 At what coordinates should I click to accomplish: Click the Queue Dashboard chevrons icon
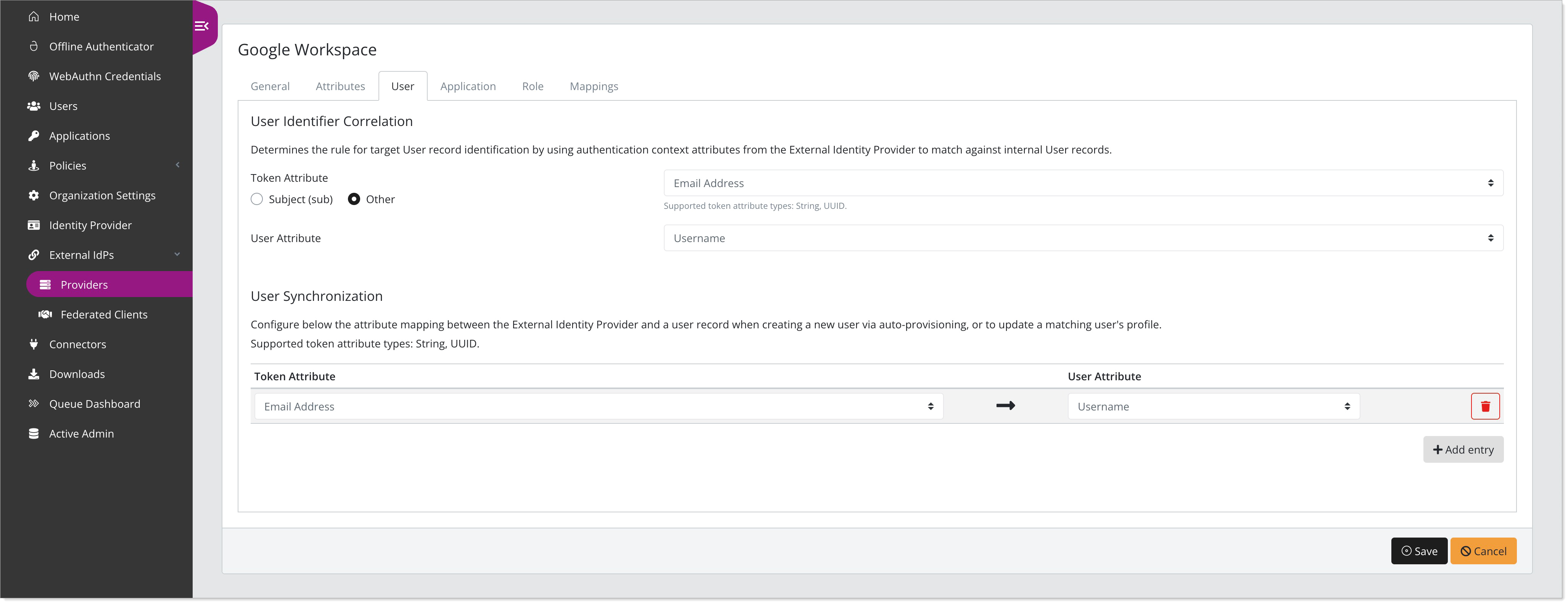(34, 404)
